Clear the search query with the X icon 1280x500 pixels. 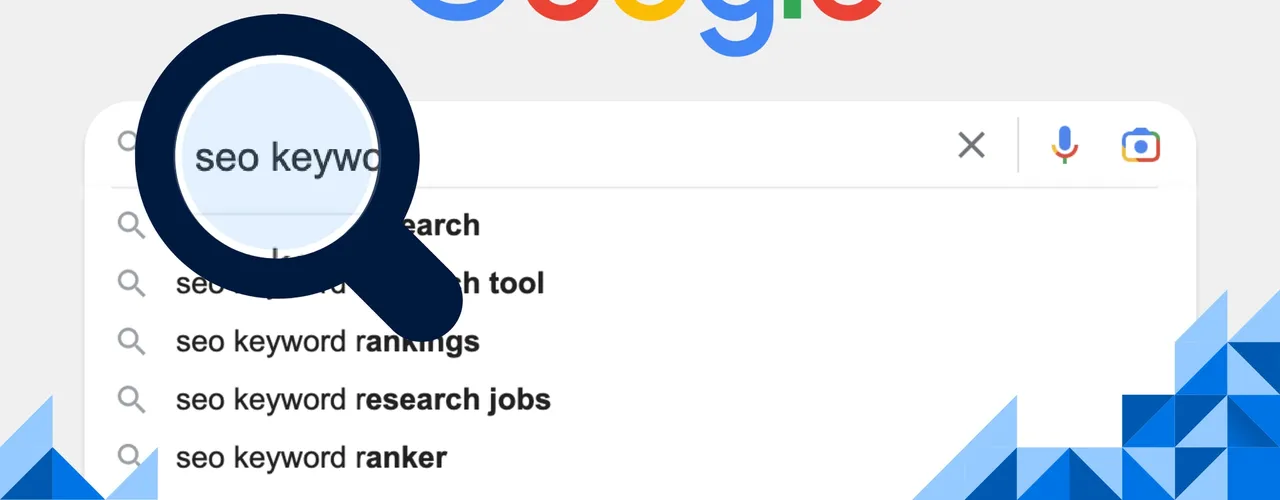pos(971,146)
